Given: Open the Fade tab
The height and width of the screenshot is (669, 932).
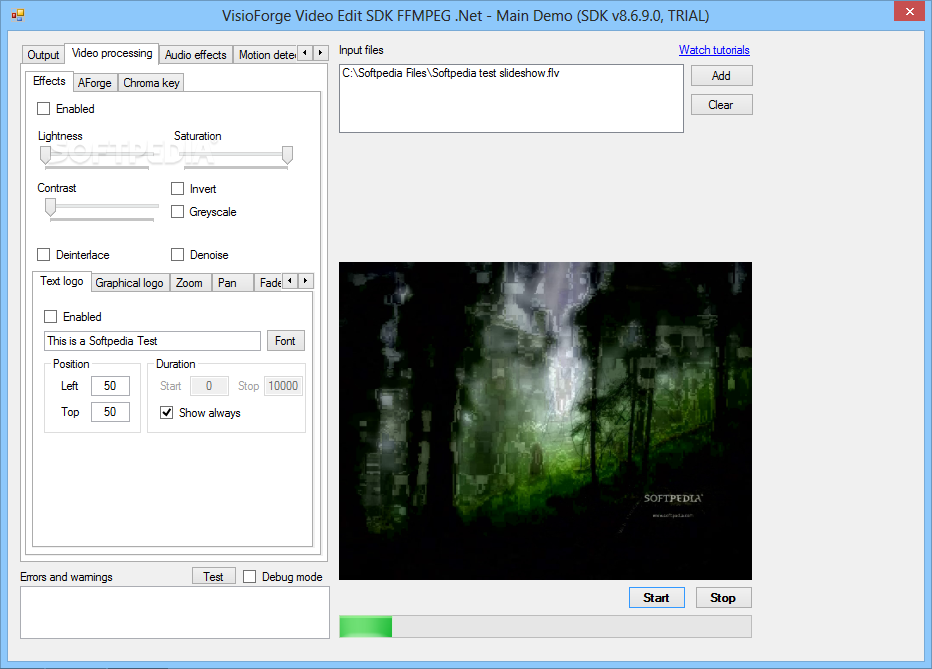Looking at the screenshot, I should (269, 283).
